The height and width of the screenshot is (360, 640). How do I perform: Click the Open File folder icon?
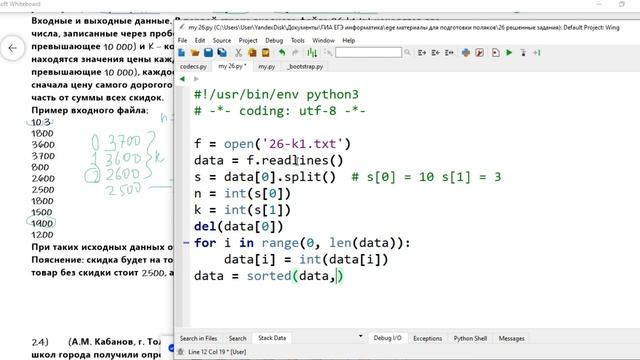click(x=195, y=52)
